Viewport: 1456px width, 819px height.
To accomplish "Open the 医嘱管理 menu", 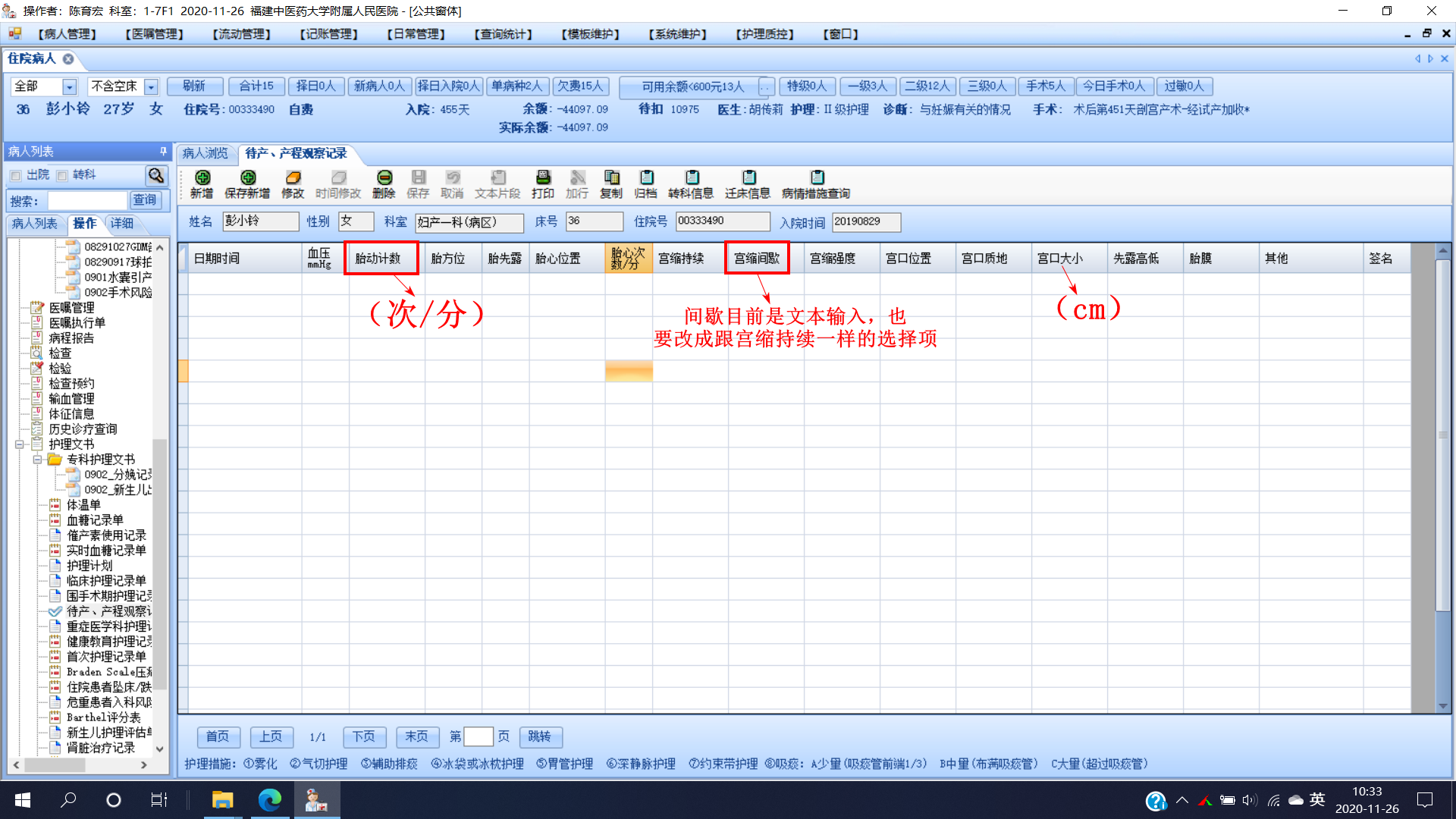I will pos(155,34).
